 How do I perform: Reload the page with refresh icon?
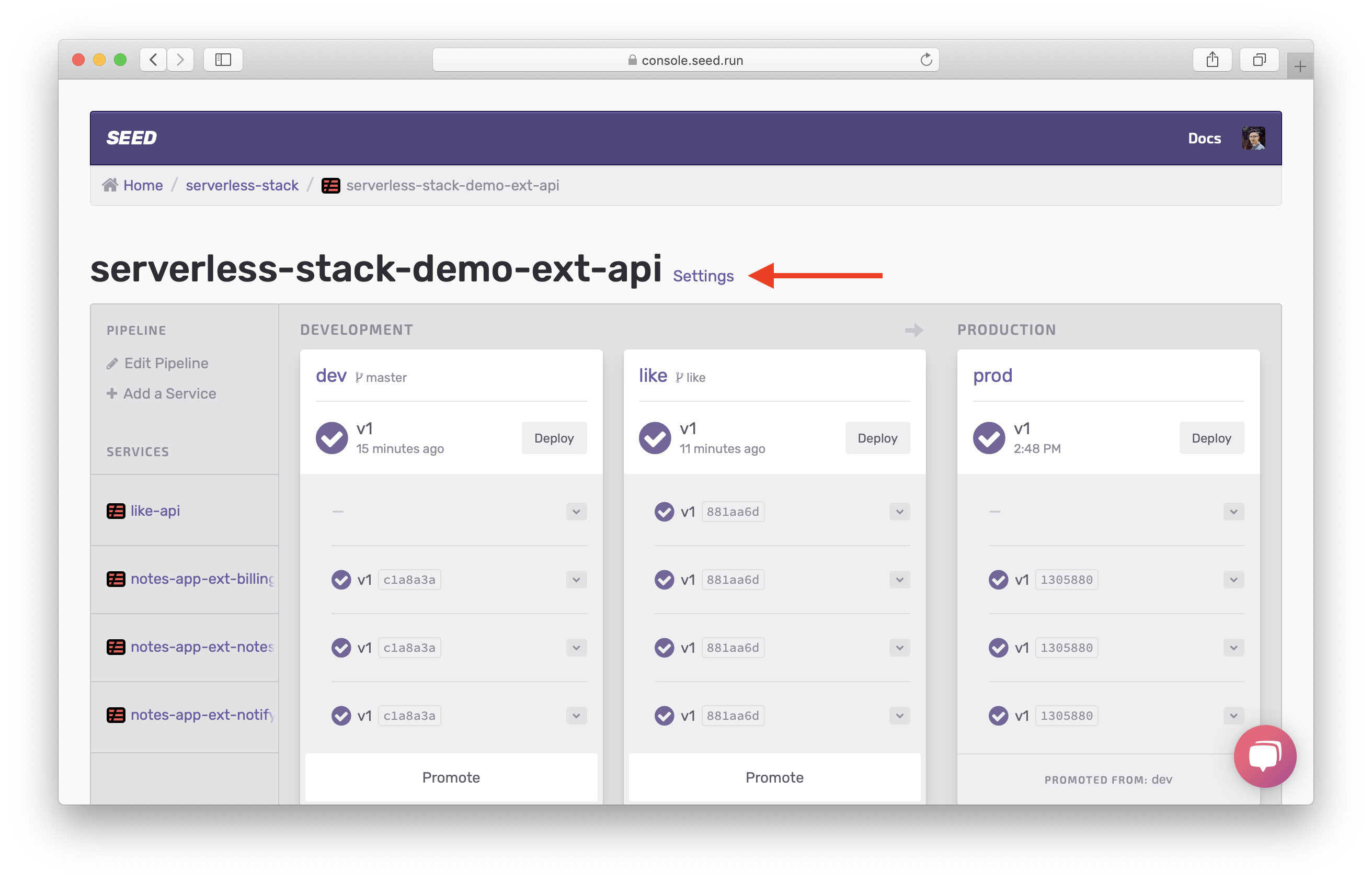point(925,60)
